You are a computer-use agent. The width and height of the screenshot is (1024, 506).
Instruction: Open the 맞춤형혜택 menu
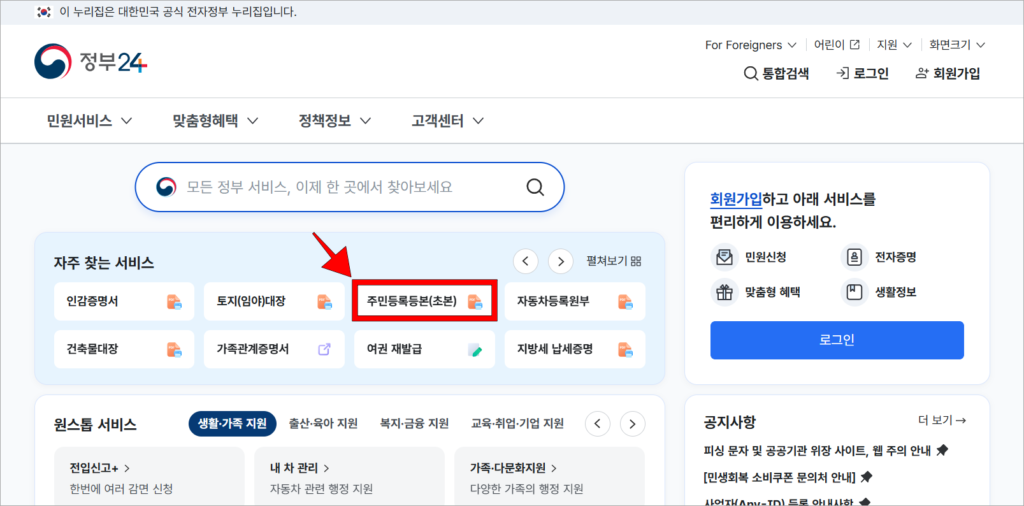(216, 121)
